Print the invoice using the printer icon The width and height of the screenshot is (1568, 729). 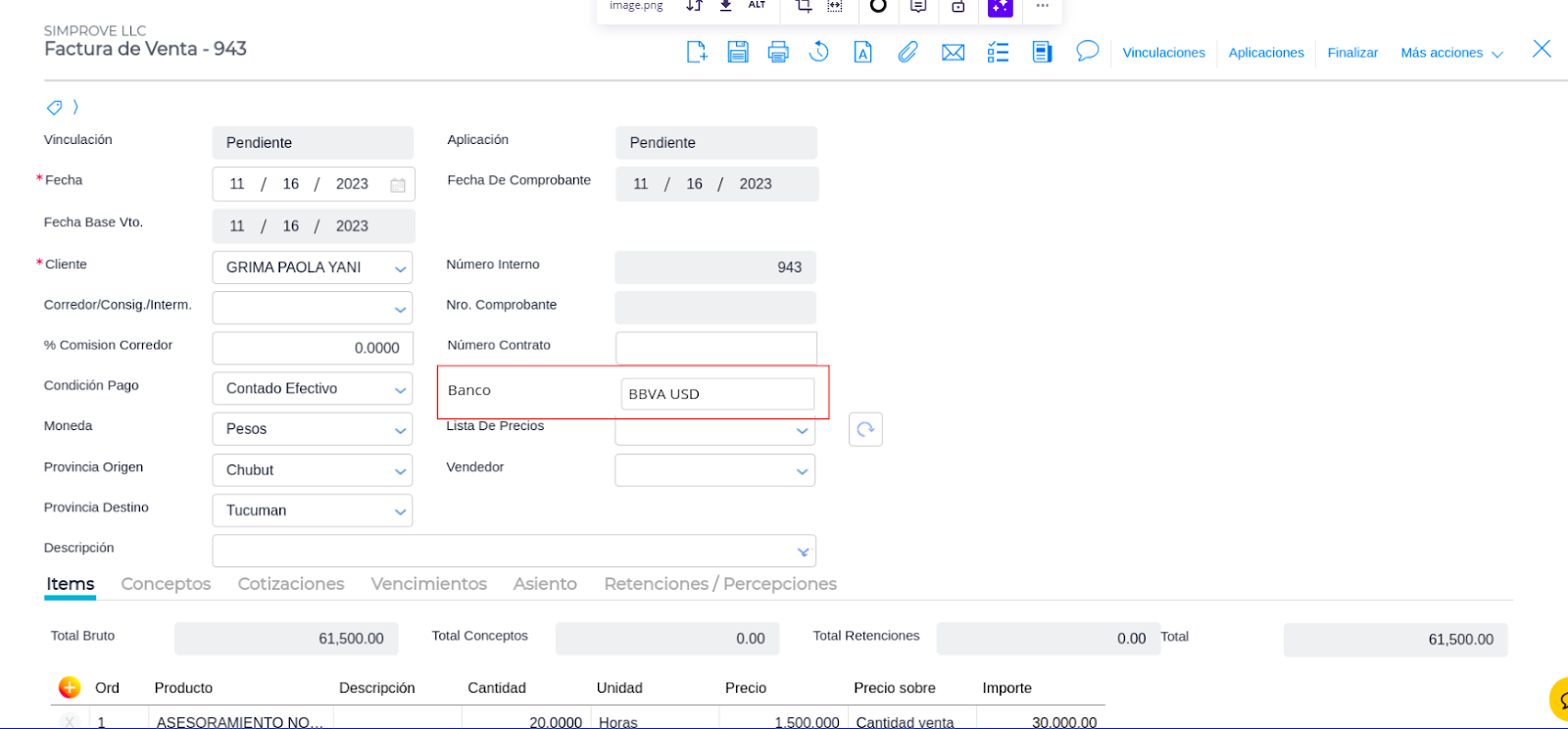(x=778, y=52)
